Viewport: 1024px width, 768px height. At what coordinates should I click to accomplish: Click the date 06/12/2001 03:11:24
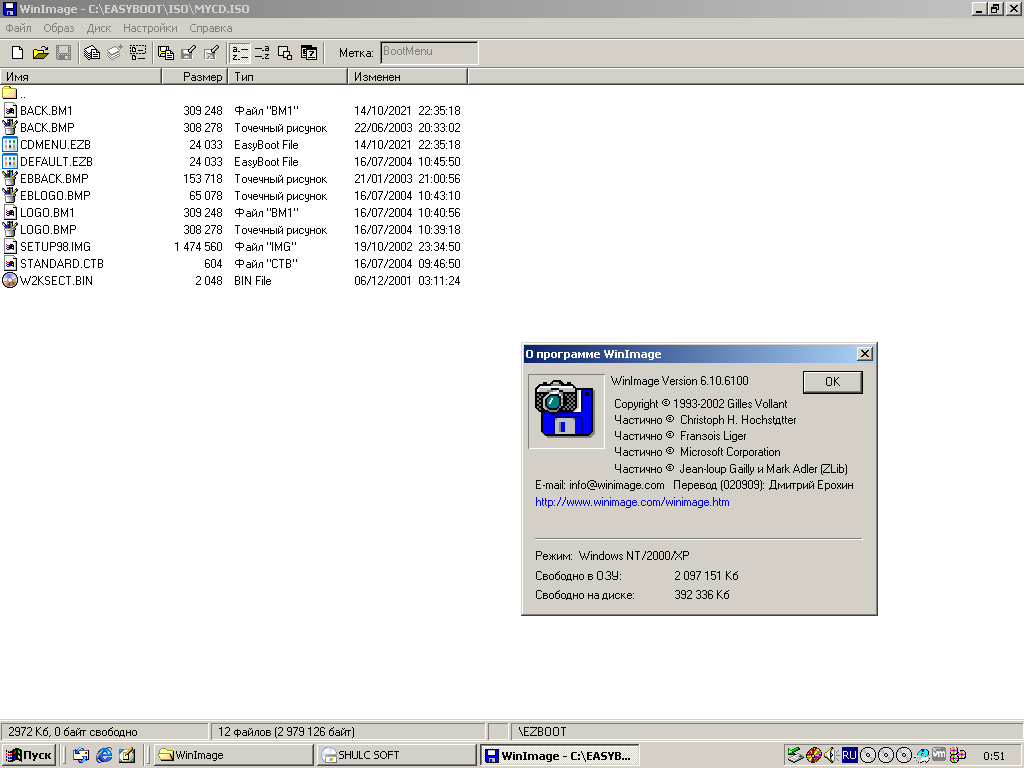coord(407,280)
